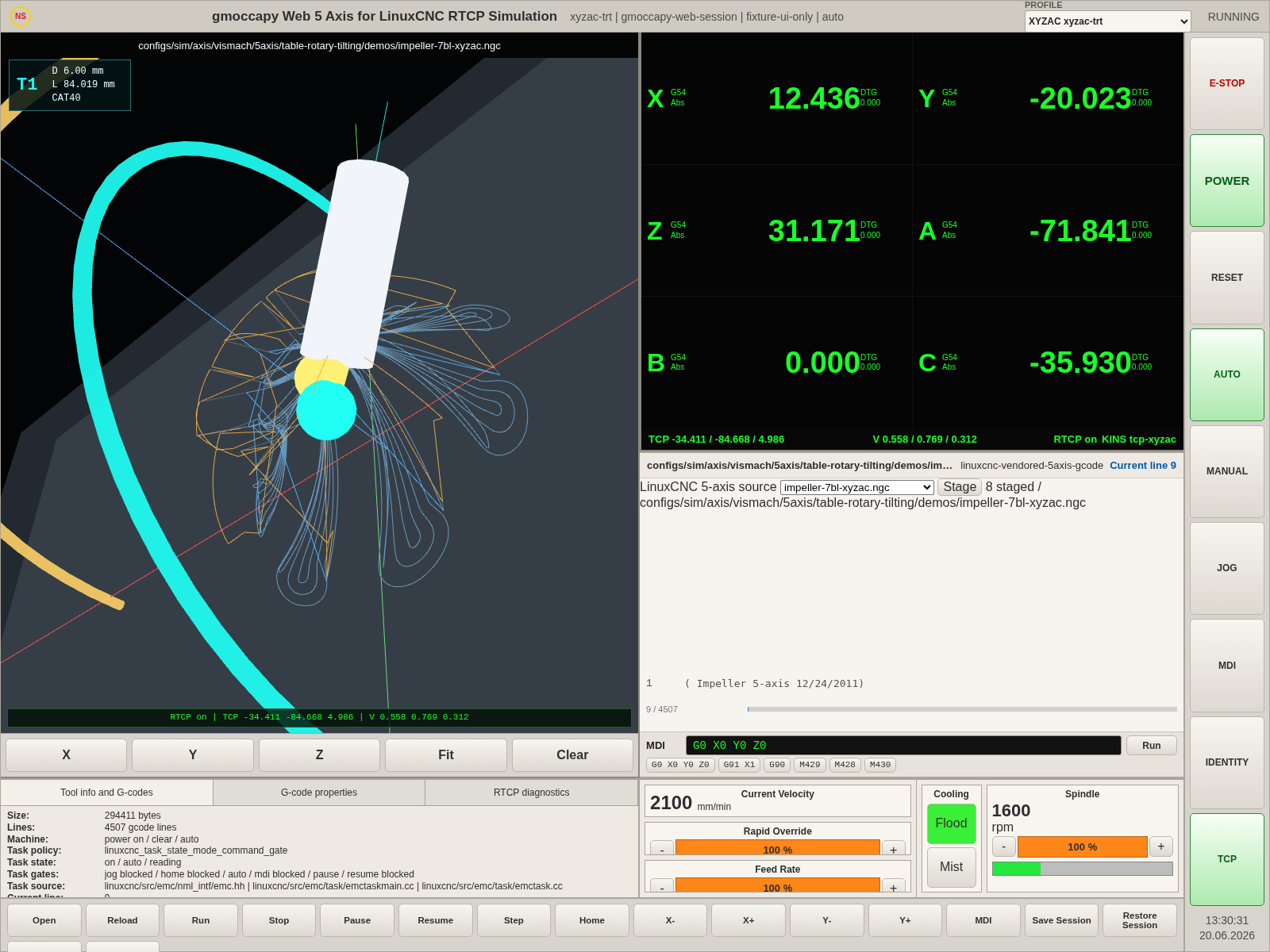
Task: Set 3D preview to X view
Action: coord(66,755)
